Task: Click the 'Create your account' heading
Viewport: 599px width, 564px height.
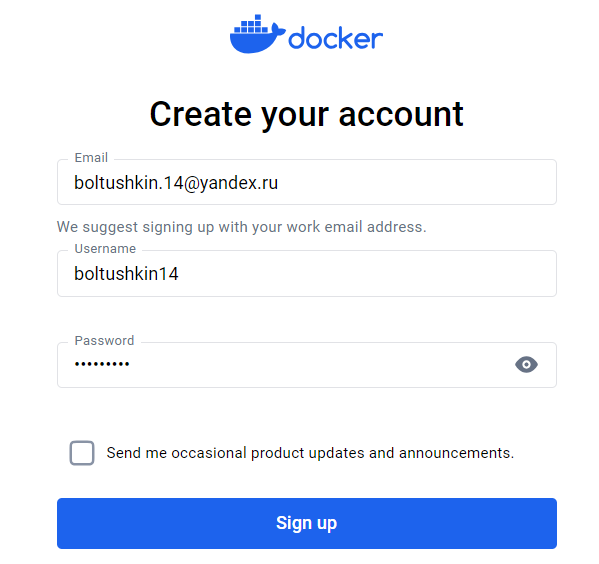Action: (306, 114)
